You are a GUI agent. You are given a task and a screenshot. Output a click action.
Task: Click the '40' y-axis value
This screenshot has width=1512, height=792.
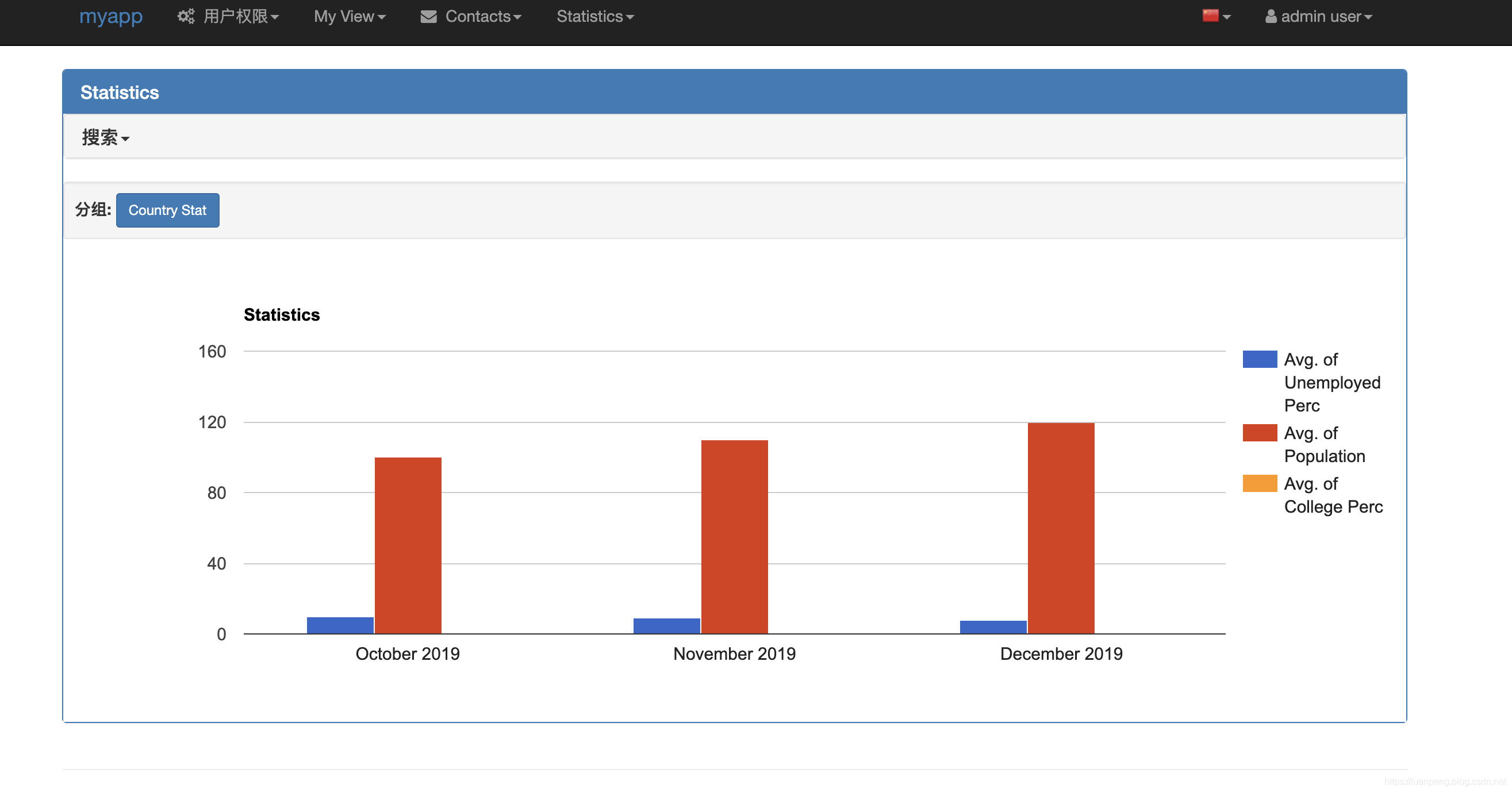(217, 564)
